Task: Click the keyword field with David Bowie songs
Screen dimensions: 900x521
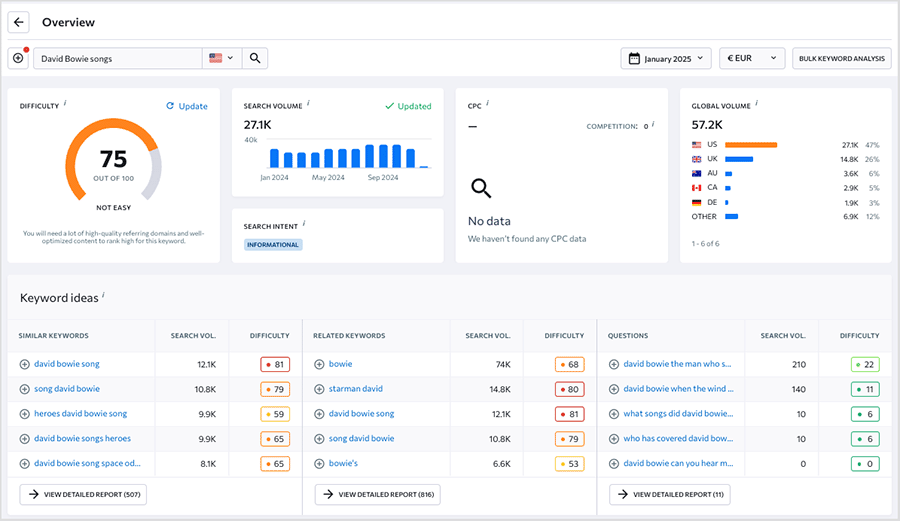Action: [x=118, y=59]
